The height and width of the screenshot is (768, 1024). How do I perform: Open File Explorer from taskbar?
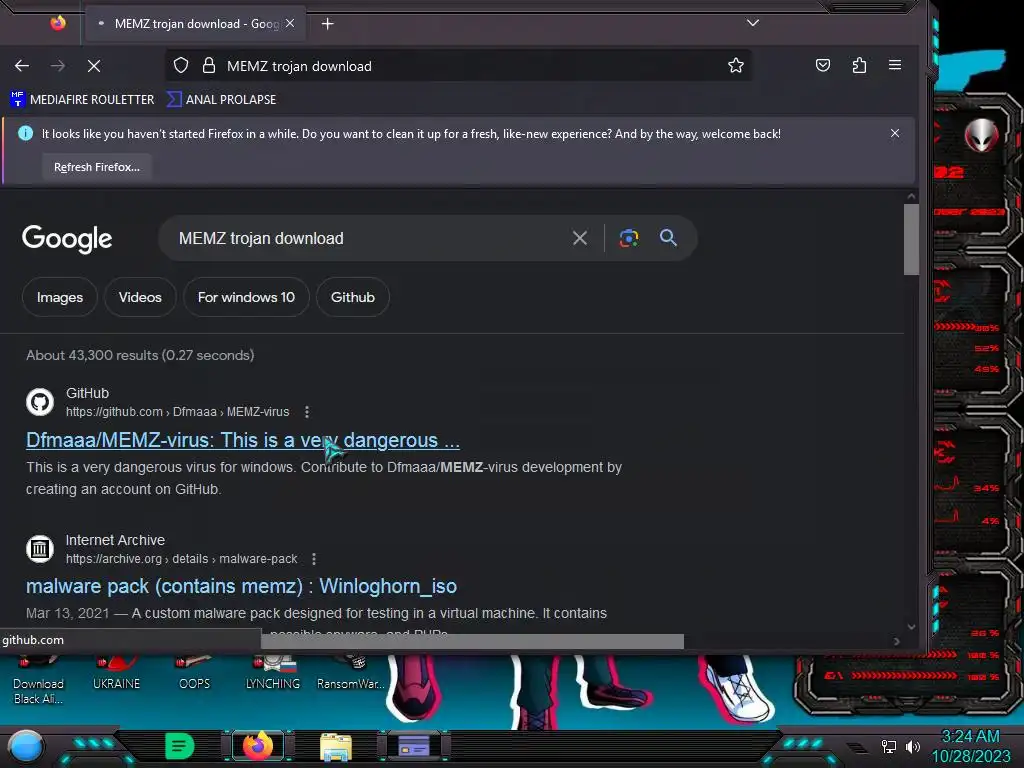click(x=336, y=747)
